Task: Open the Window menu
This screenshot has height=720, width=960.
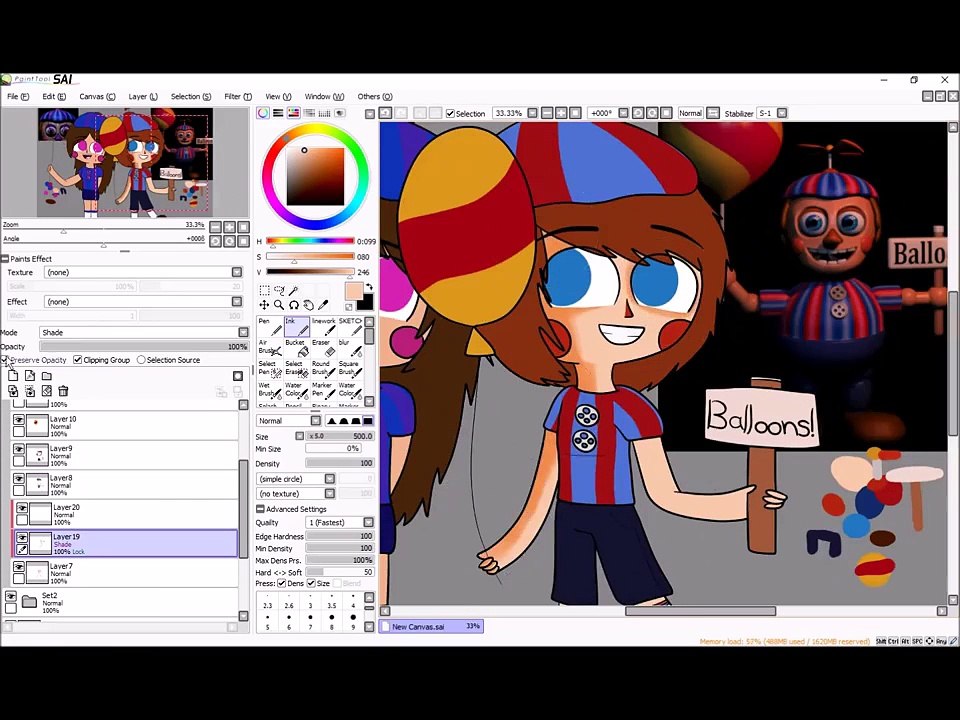Action: tap(324, 97)
